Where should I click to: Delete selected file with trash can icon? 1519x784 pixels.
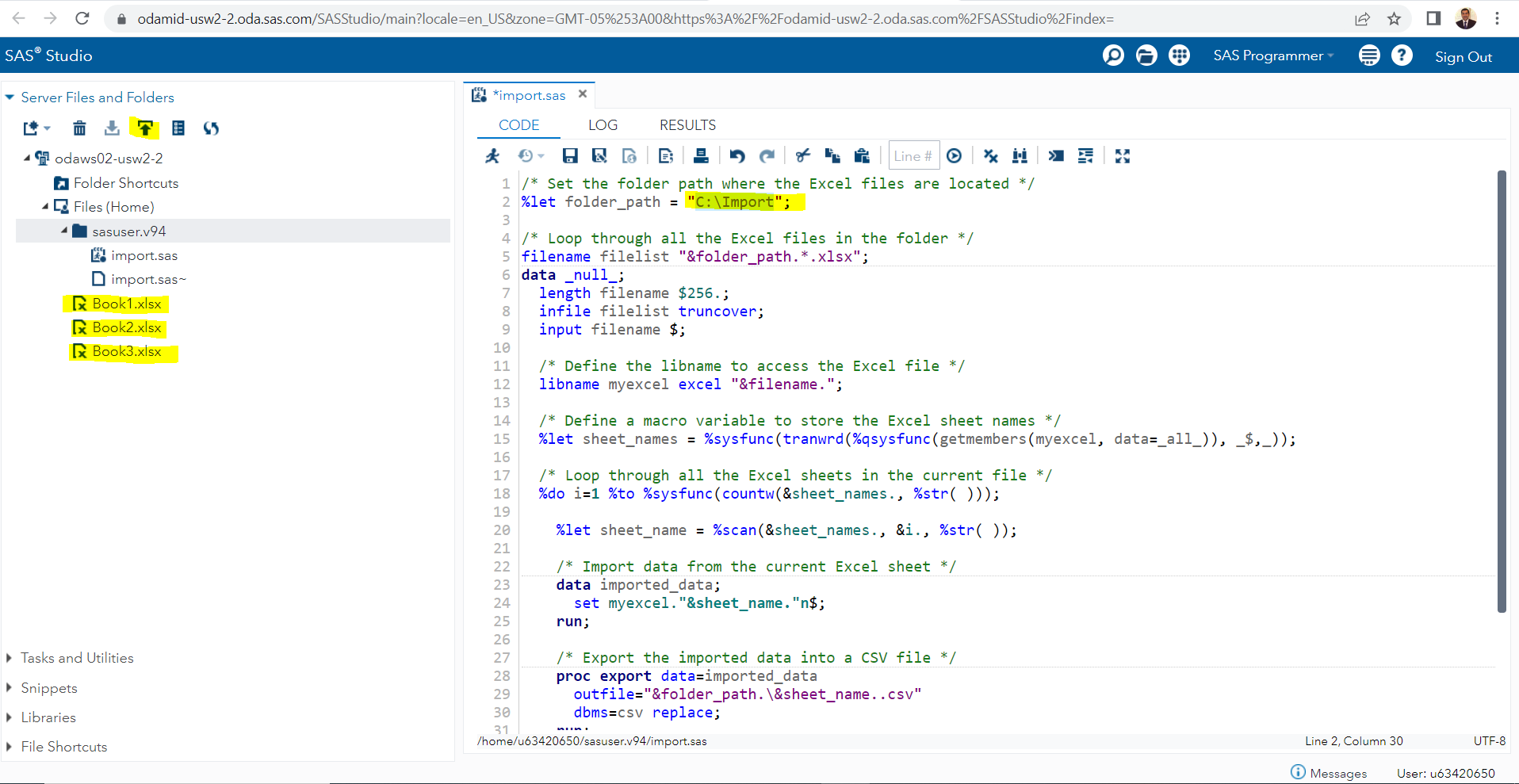point(79,128)
